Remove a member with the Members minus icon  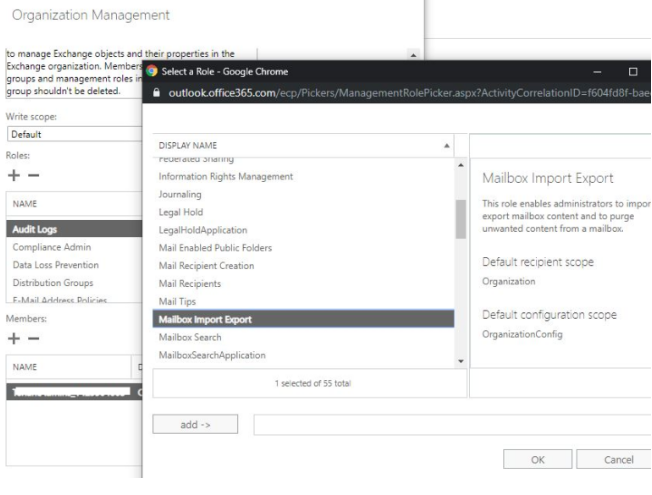[34, 338]
